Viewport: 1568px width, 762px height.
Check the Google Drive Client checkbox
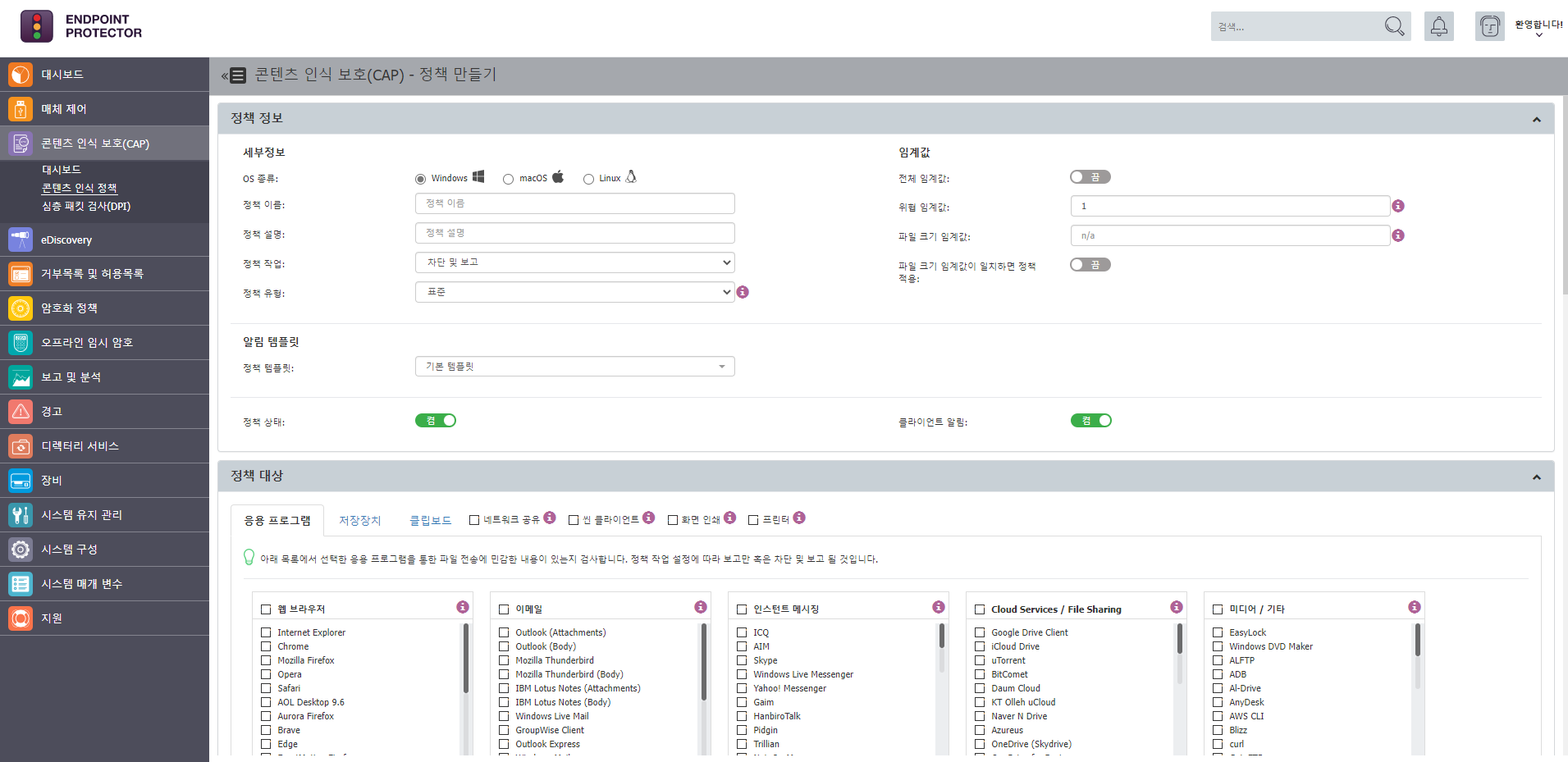click(x=980, y=632)
